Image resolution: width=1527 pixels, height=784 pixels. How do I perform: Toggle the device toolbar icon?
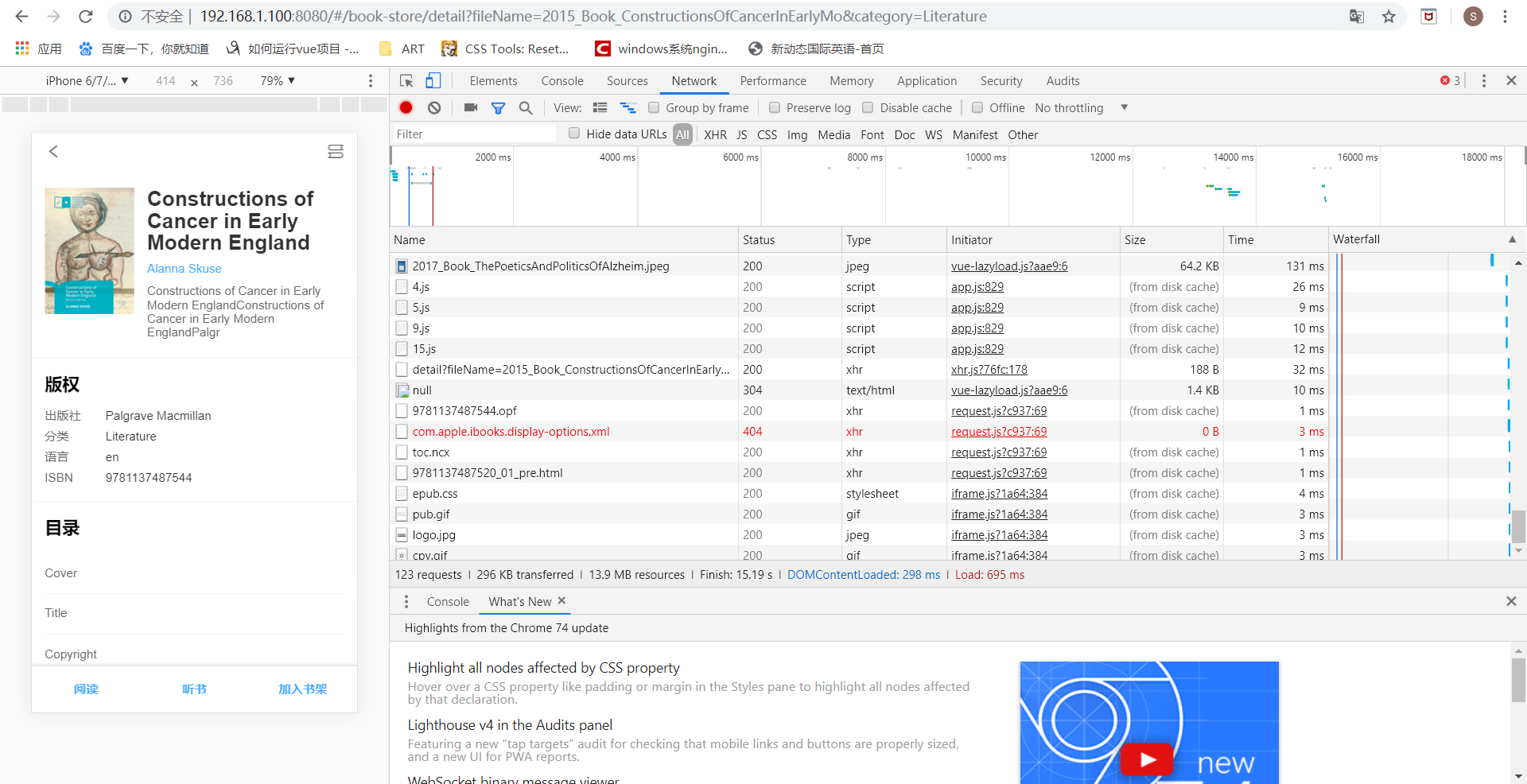click(433, 81)
